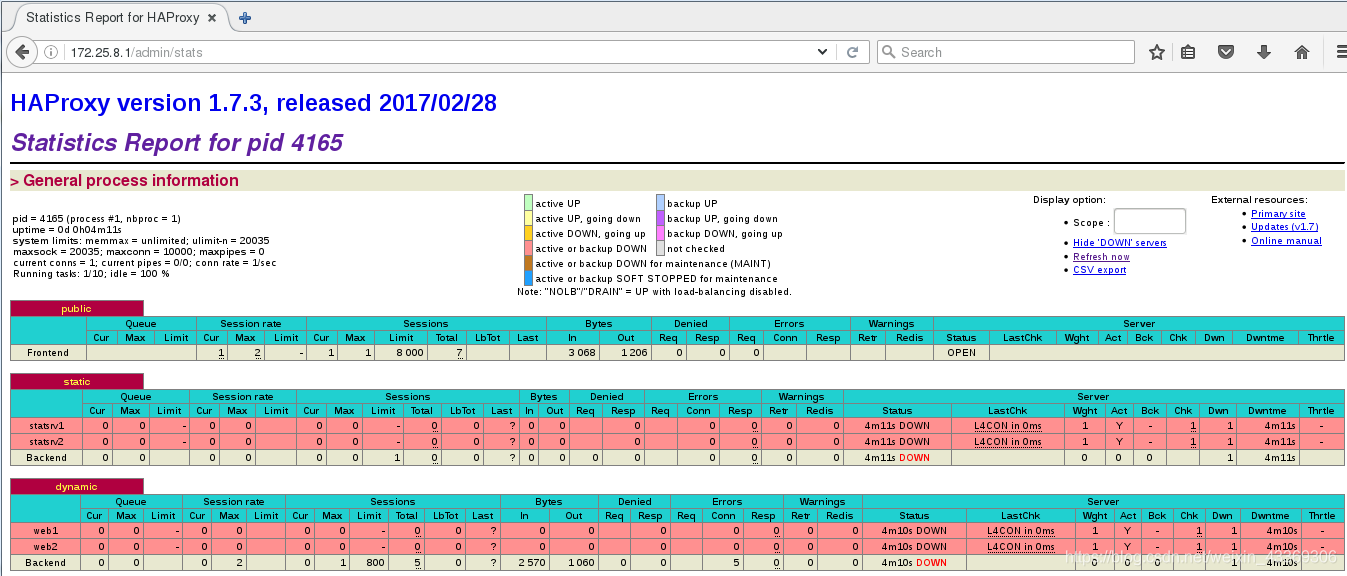Click L4CON in 0ms for statsrv2
The height and width of the screenshot is (576, 1347).
point(1007,442)
